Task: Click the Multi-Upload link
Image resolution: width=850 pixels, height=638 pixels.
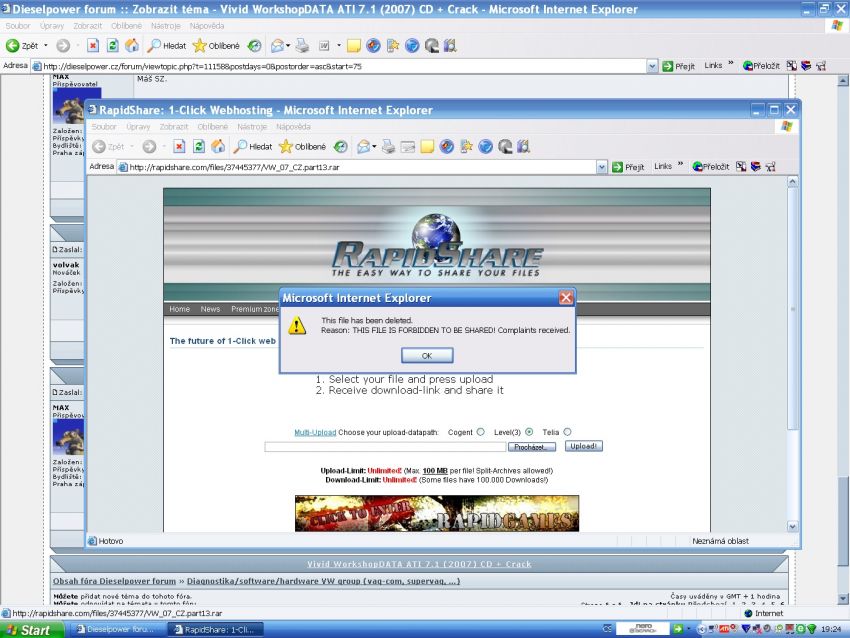Action: pos(315,433)
